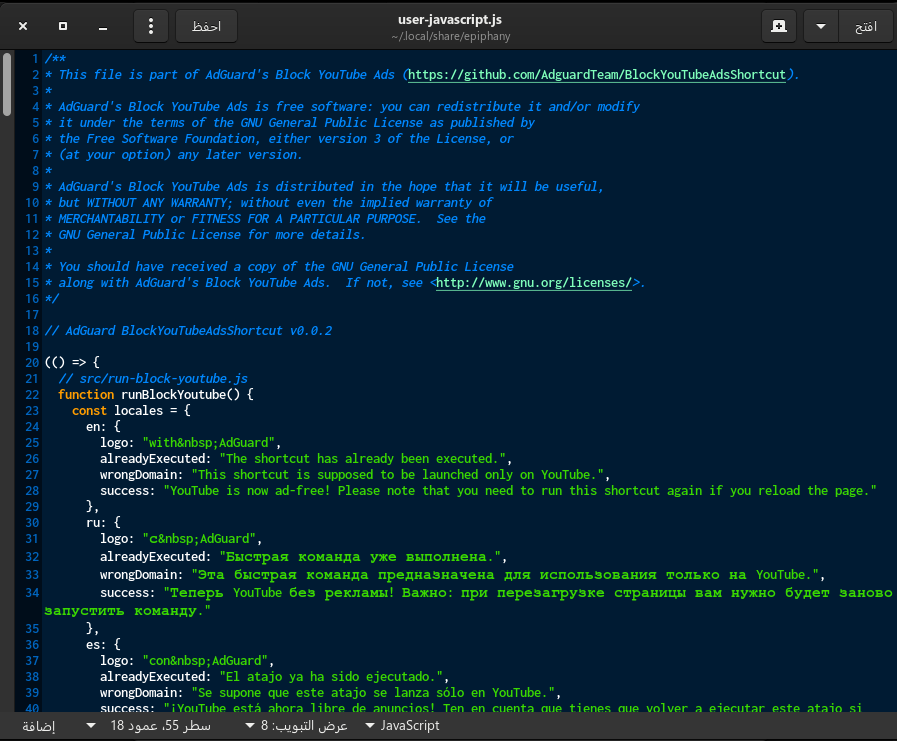Viewport: 897px width, 741px height.
Task: Click the user-javascript.js window title
Action: (447, 19)
